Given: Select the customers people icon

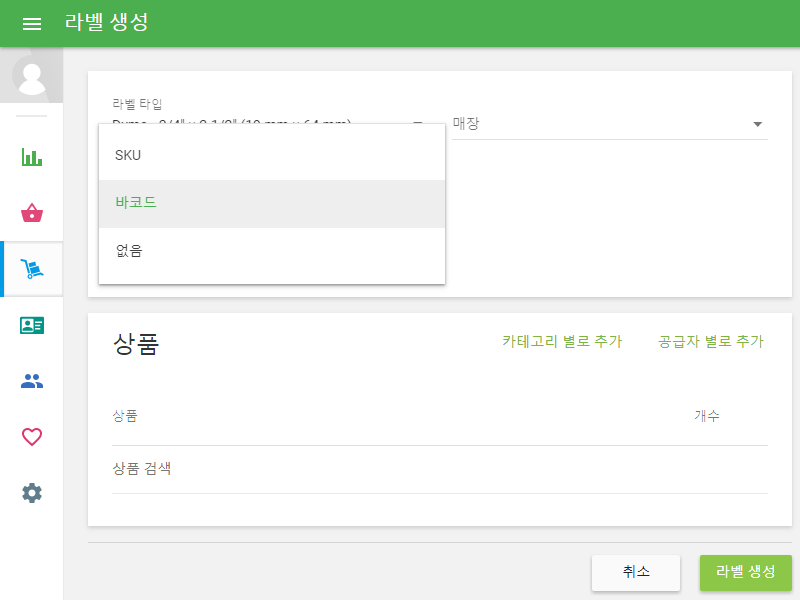Looking at the screenshot, I should pos(31,380).
